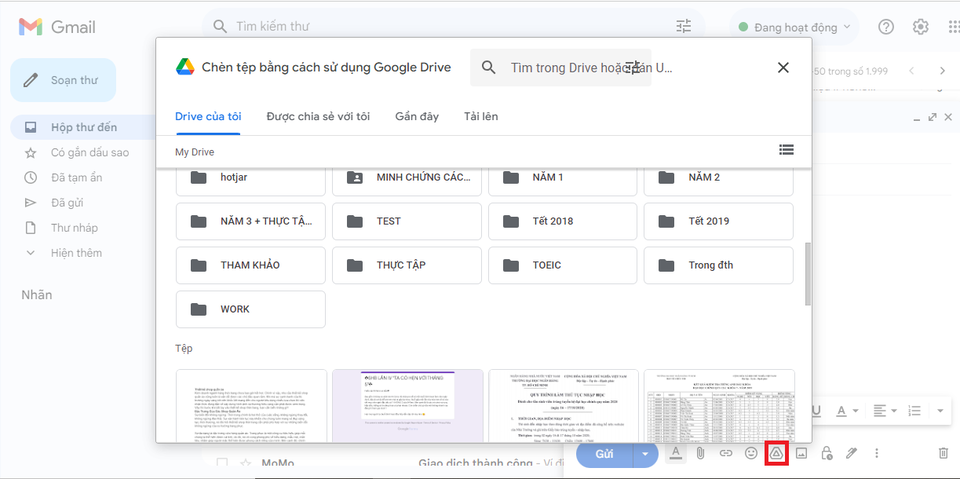This screenshot has width=960, height=479.
Task: Switch Drive picker to list view
Action: (786, 150)
